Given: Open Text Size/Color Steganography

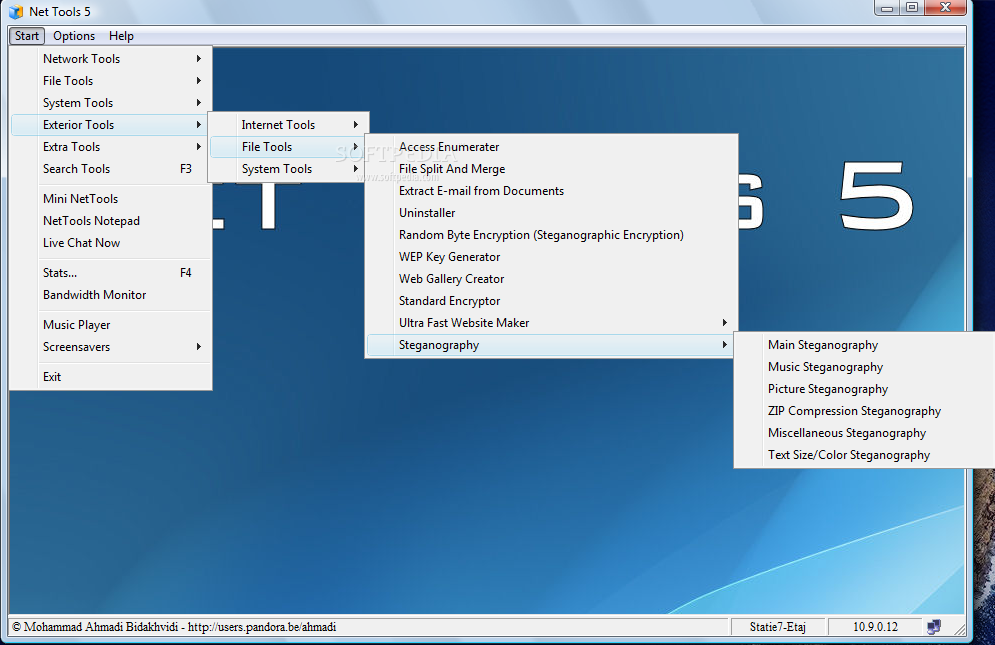Looking at the screenshot, I should 866,455.
